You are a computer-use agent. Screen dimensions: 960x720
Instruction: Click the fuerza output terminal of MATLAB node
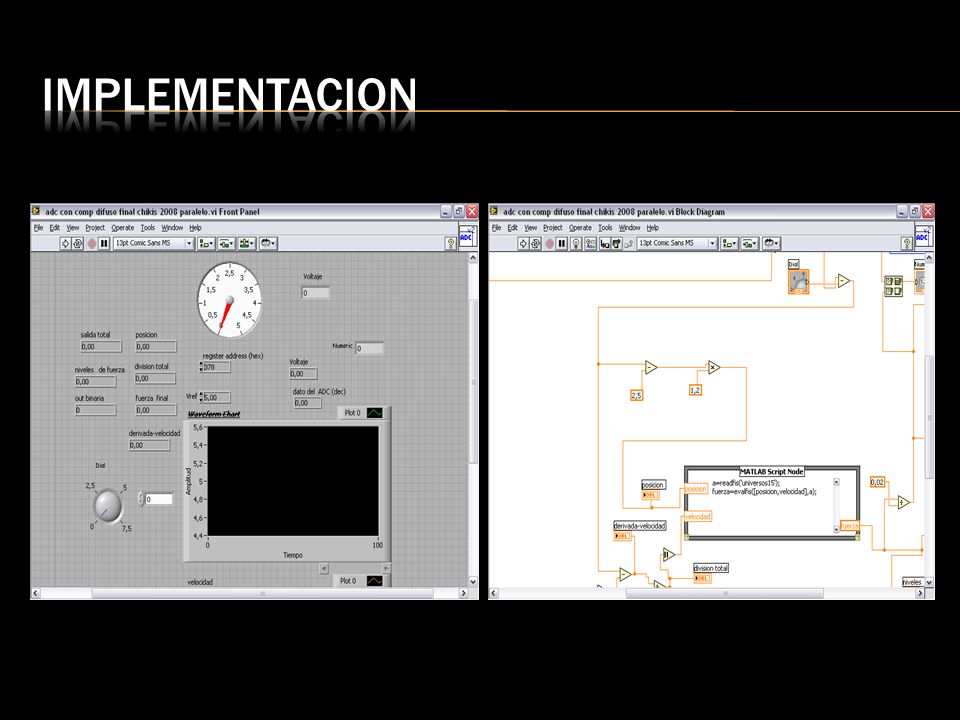pos(849,526)
